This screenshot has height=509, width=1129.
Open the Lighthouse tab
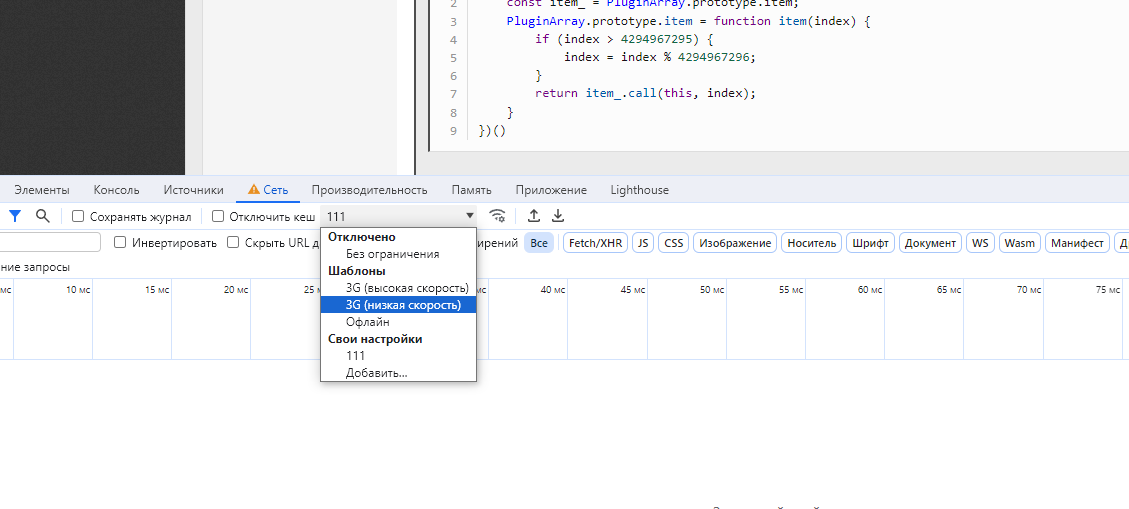point(639,190)
